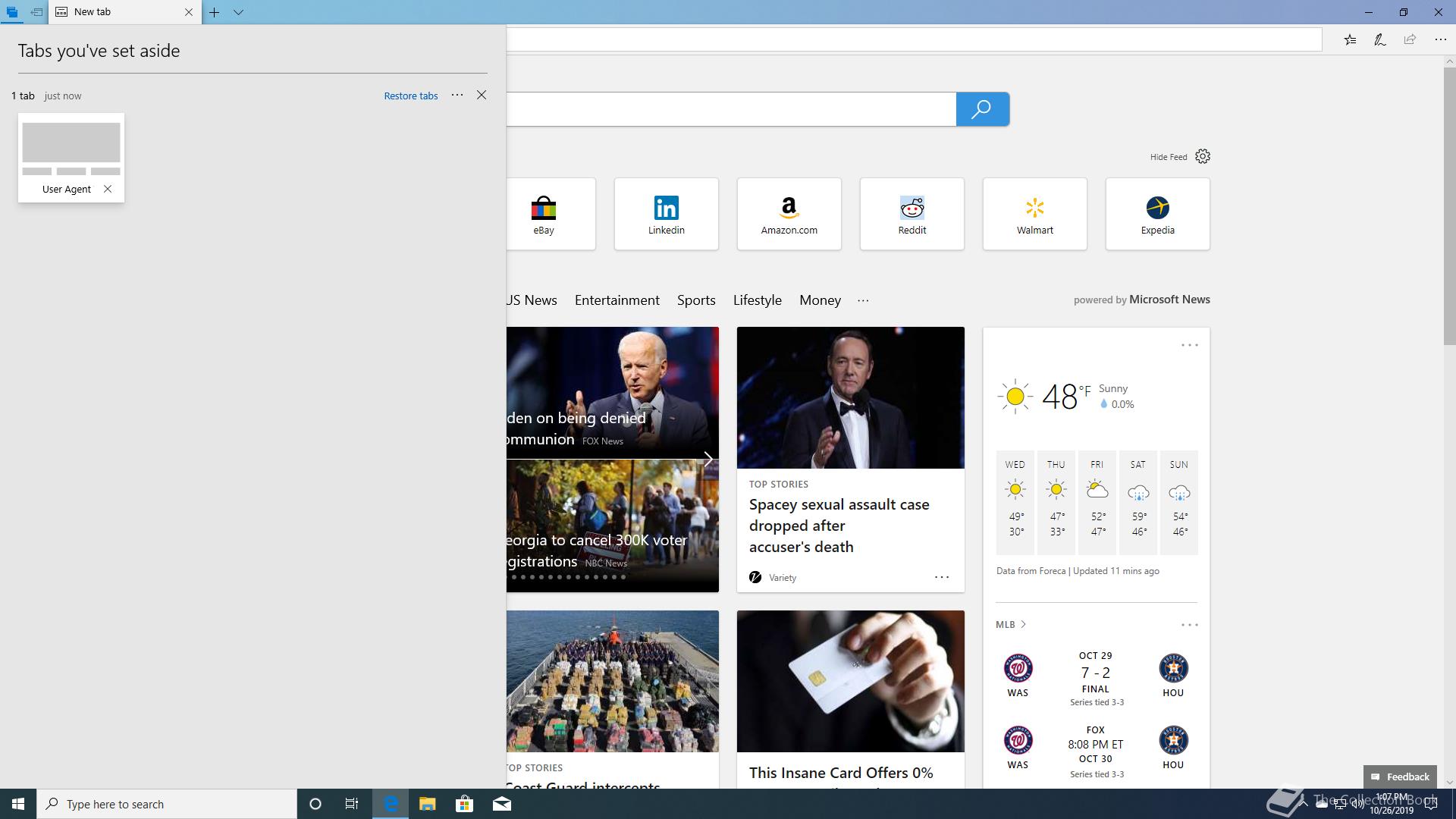This screenshot has height=819, width=1456.
Task: Click the Variety source label
Action: pyautogui.click(x=782, y=578)
